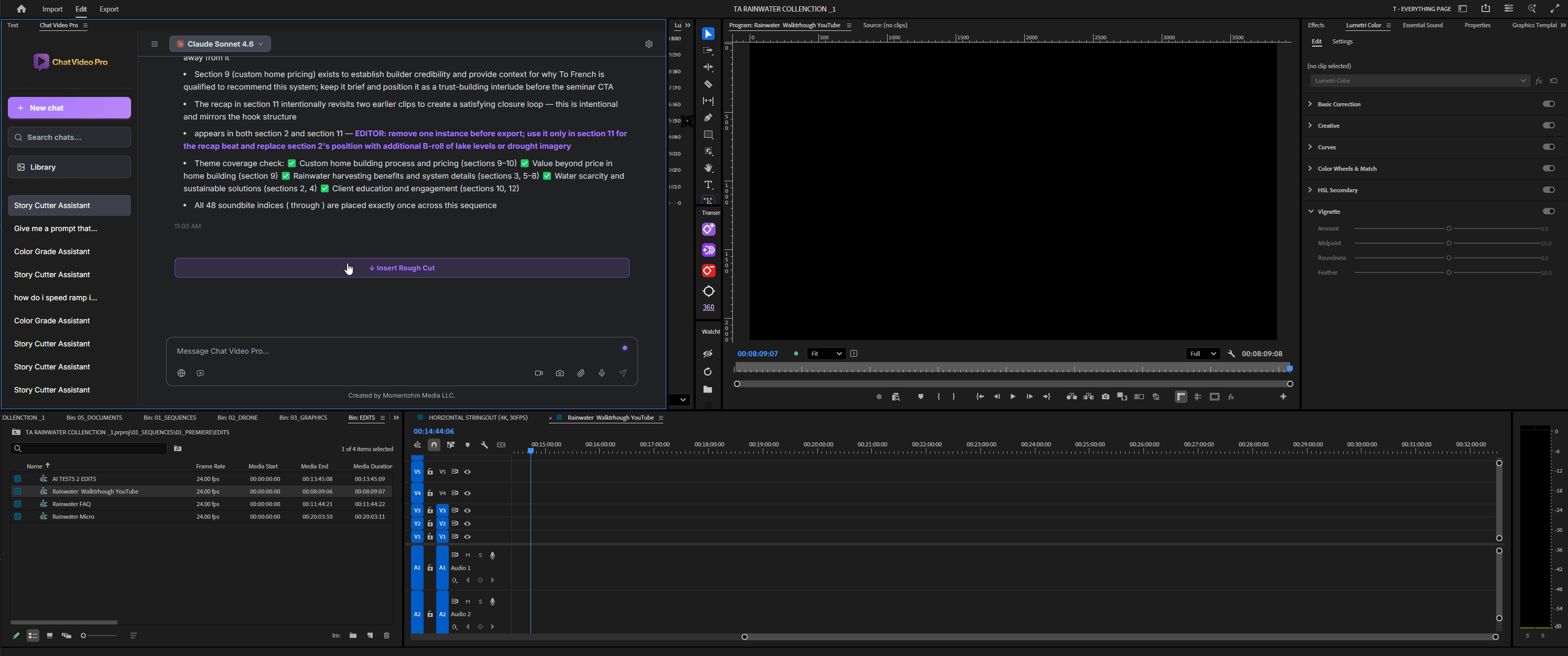
Task: Select the Ripple Edit tool
Action: coord(708,67)
